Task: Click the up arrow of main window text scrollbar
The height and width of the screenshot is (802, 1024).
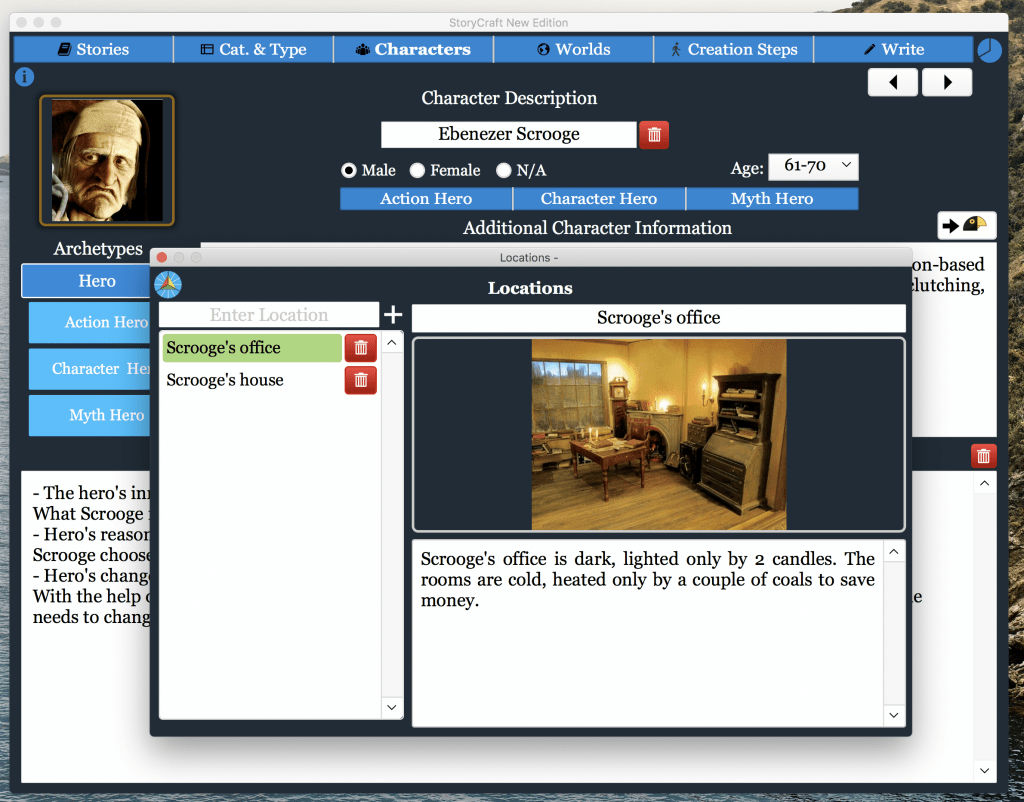Action: pos(985,483)
